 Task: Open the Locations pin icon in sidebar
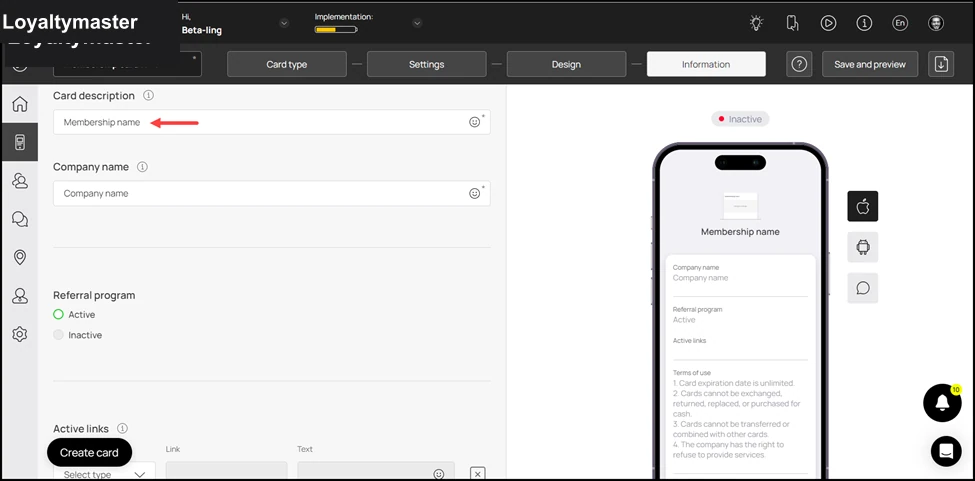click(20, 257)
